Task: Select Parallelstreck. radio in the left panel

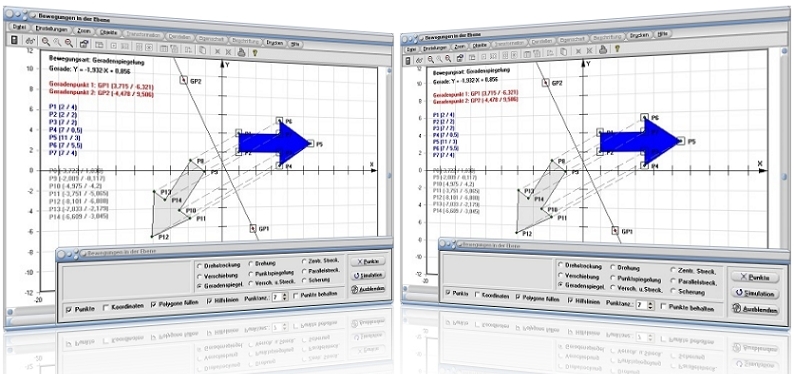Action: coord(304,270)
